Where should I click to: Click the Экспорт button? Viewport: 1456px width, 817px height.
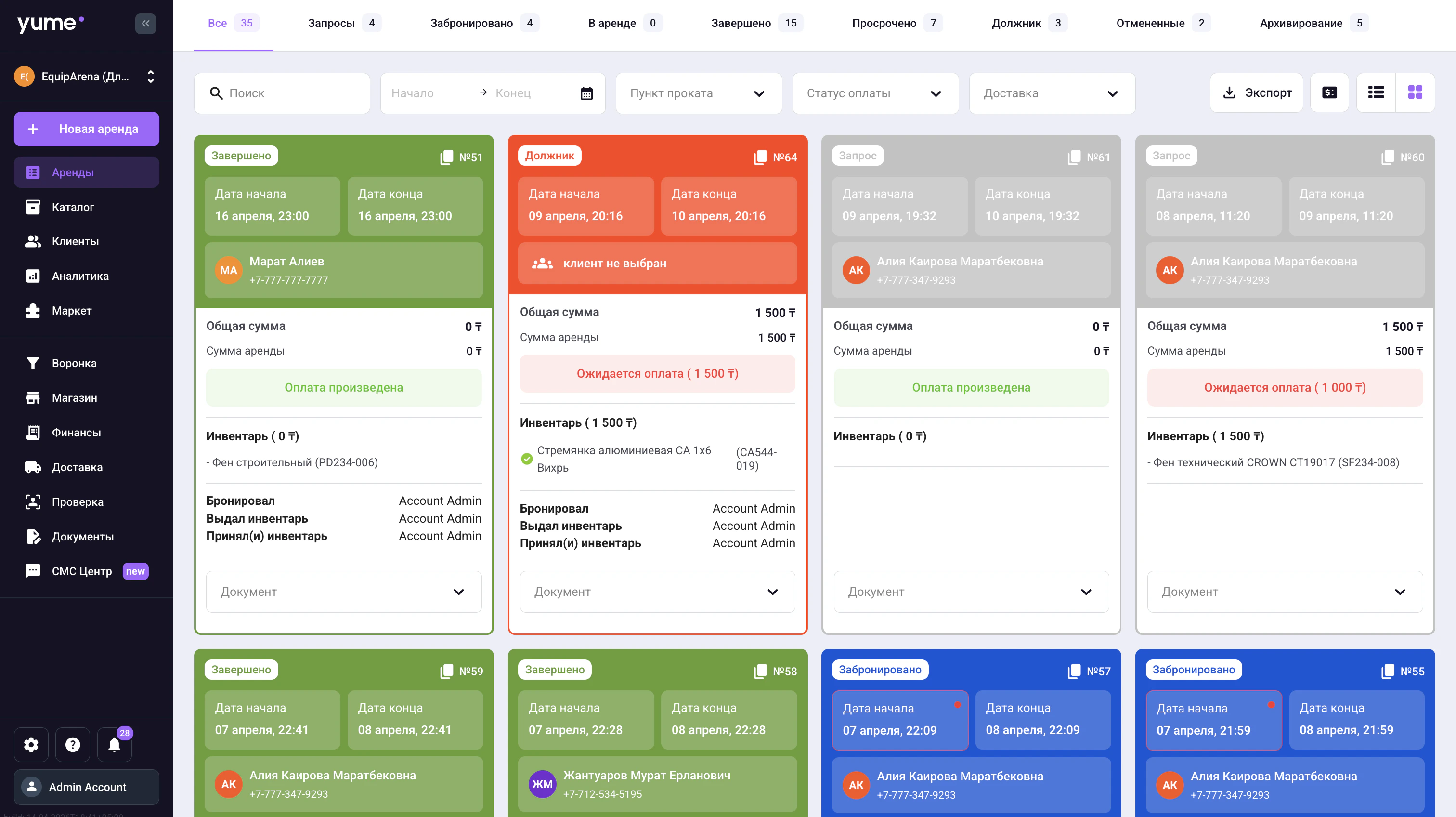click(1257, 92)
